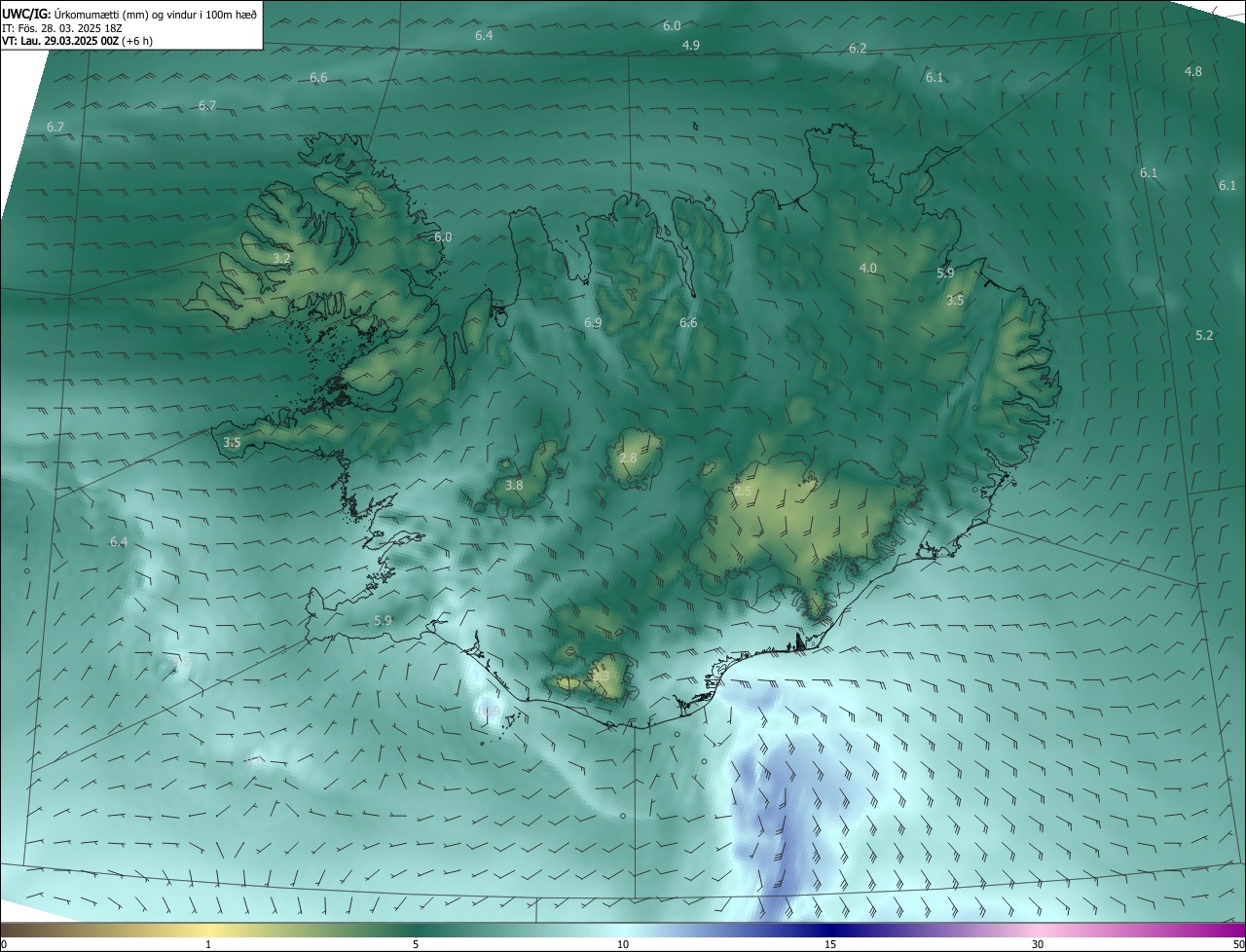Screen dimensions: 1246x952
Task: Click the 6.9 value label on the map
Action: (593, 323)
